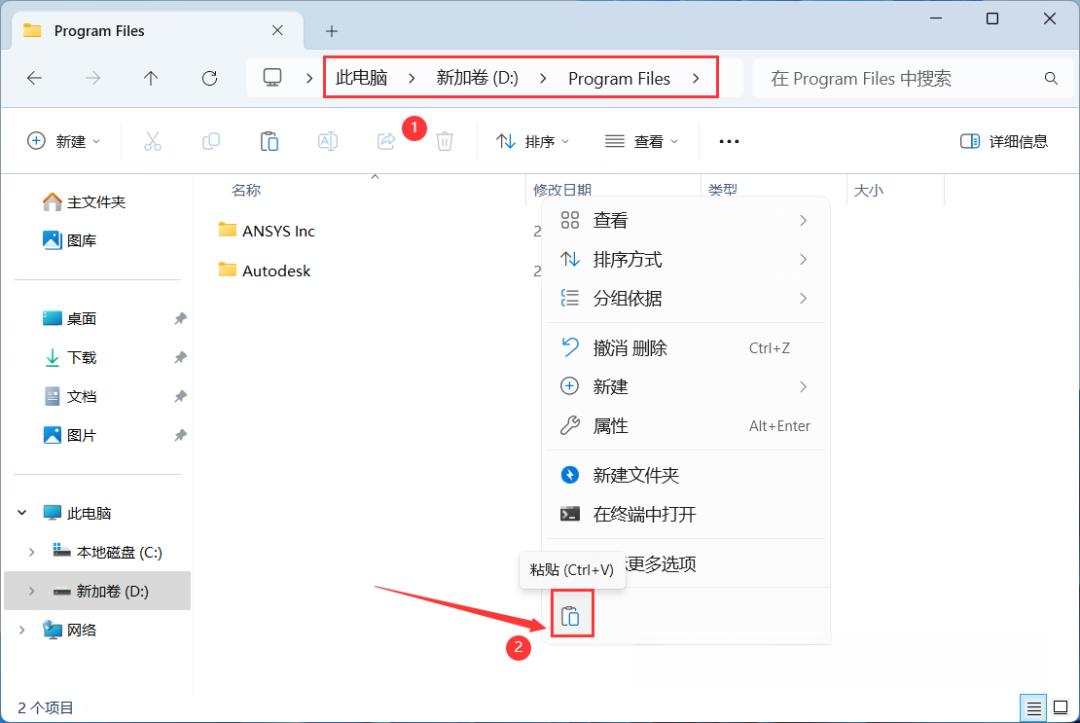The height and width of the screenshot is (723, 1080).
Task: Close the Program Files tab
Action: point(277,30)
